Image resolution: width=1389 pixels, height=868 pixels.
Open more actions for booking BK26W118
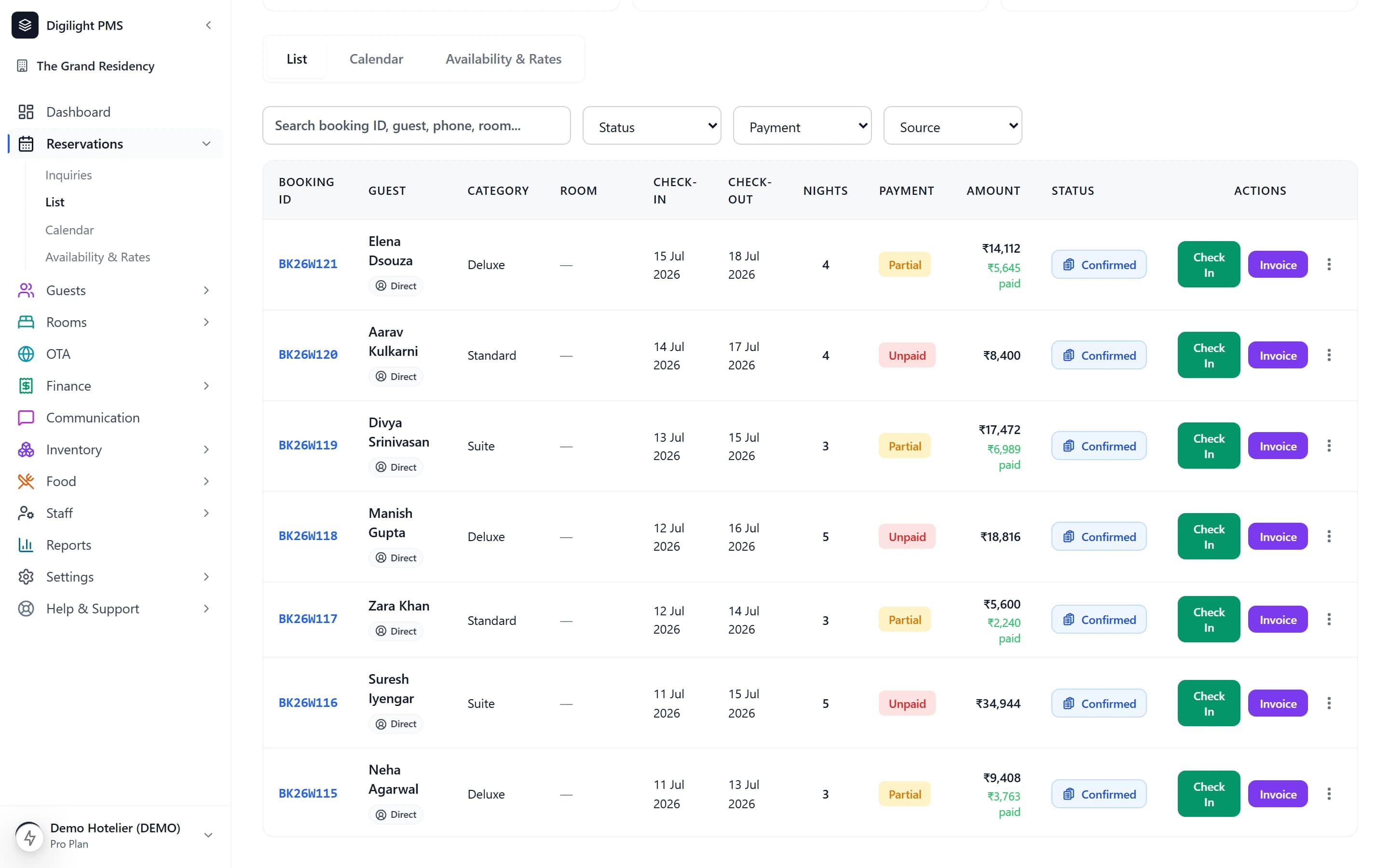[x=1329, y=537]
